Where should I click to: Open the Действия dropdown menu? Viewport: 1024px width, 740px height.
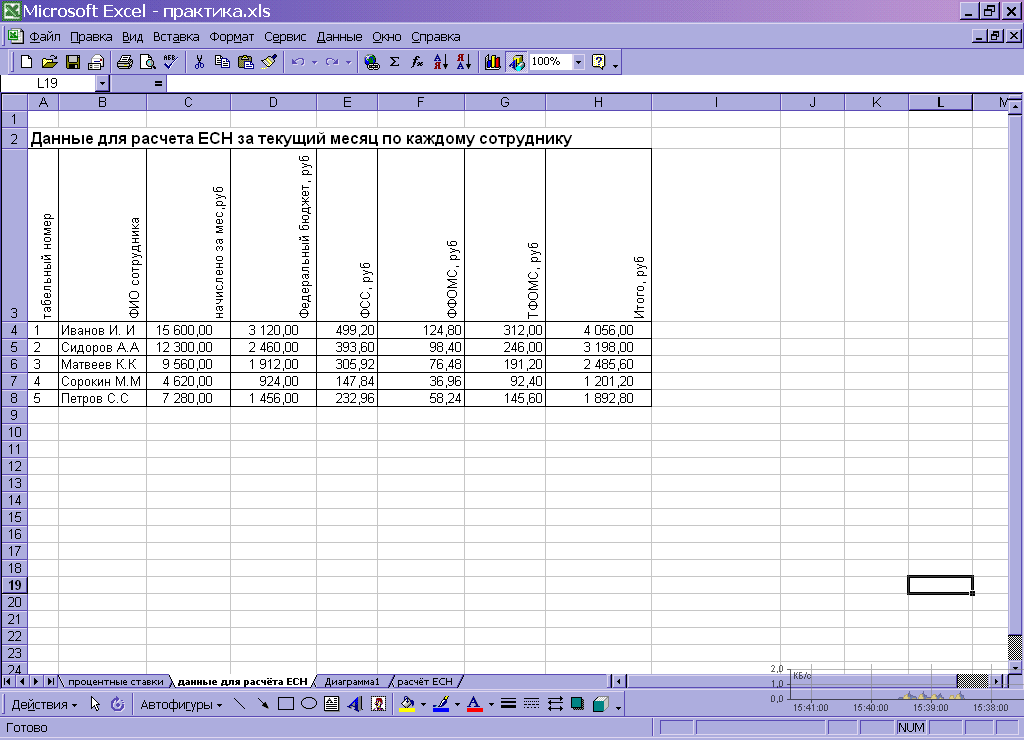[44, 705]
